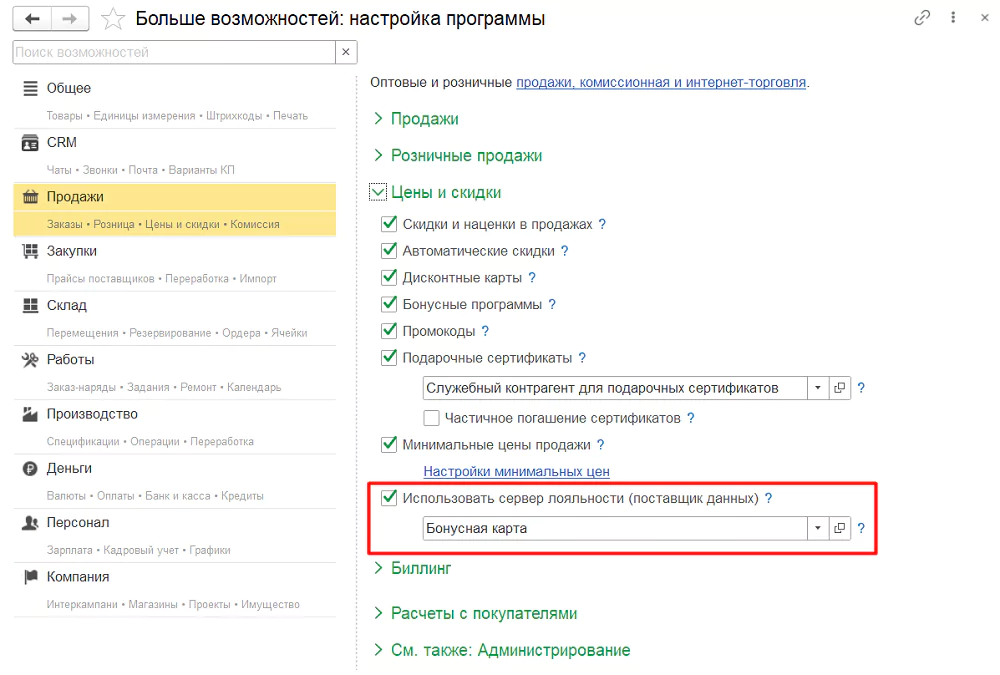Click the Бонусная карта text field

click(x=615, y=528)
